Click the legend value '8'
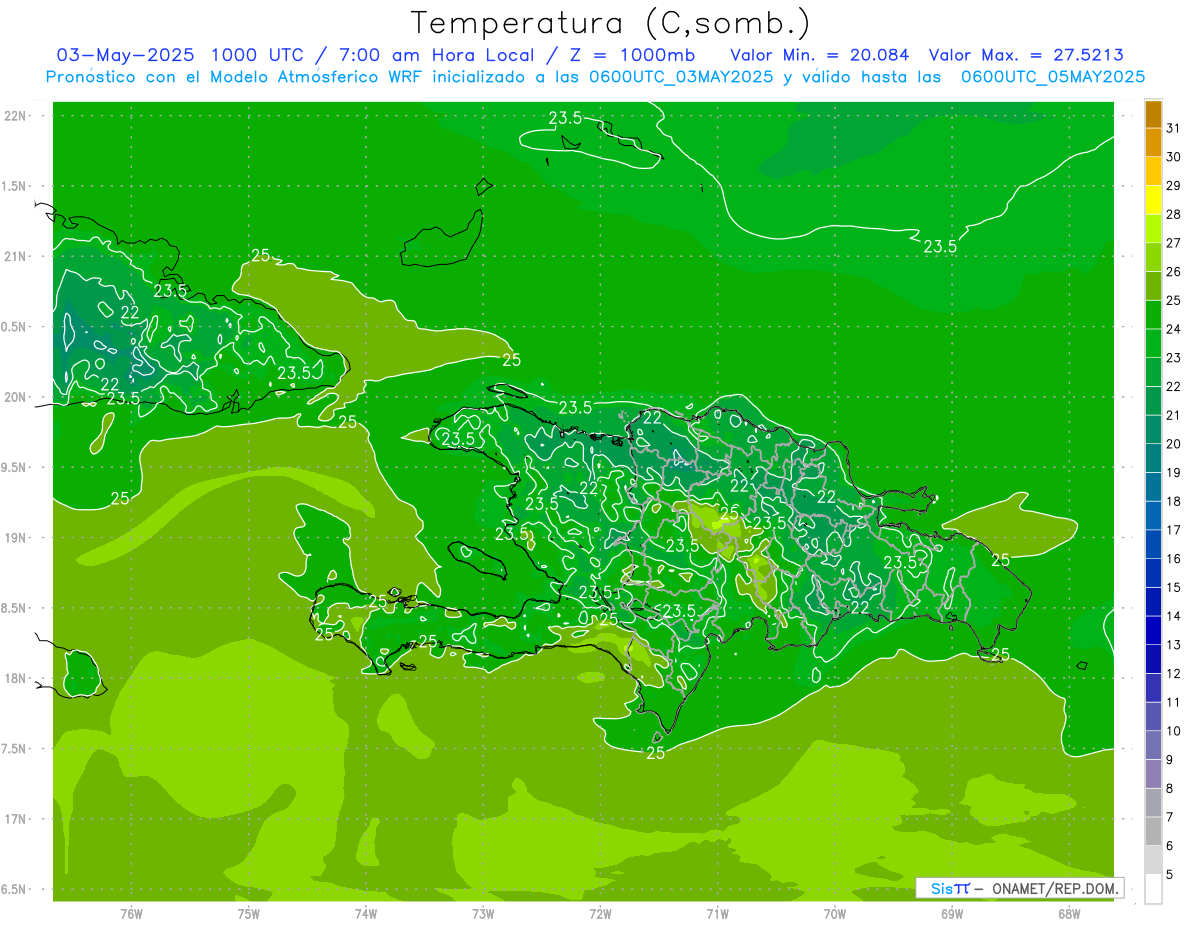Screen dimensions: 1200x927 click(1170, 788)
